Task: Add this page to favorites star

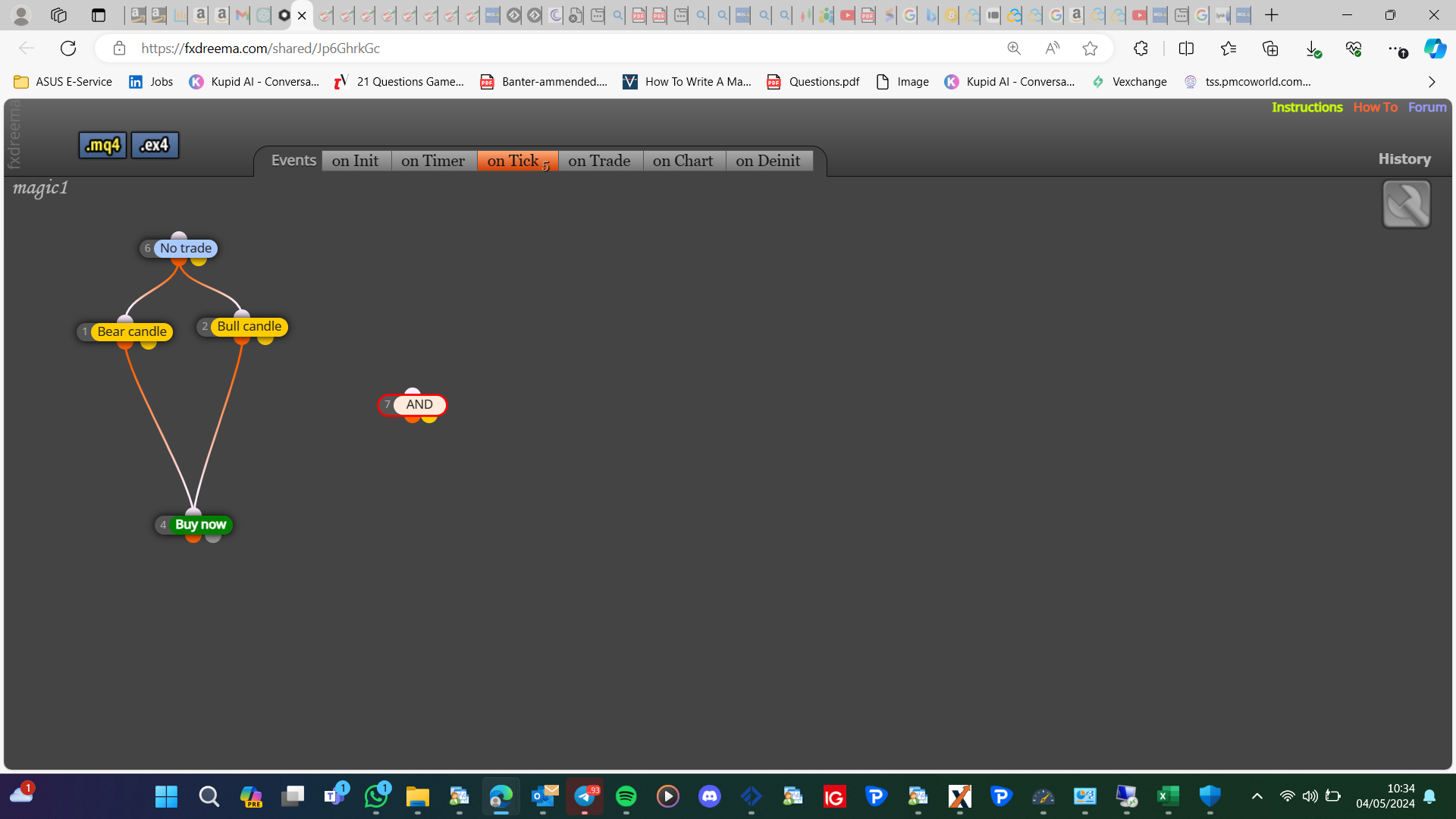Action: (1090, 49)
